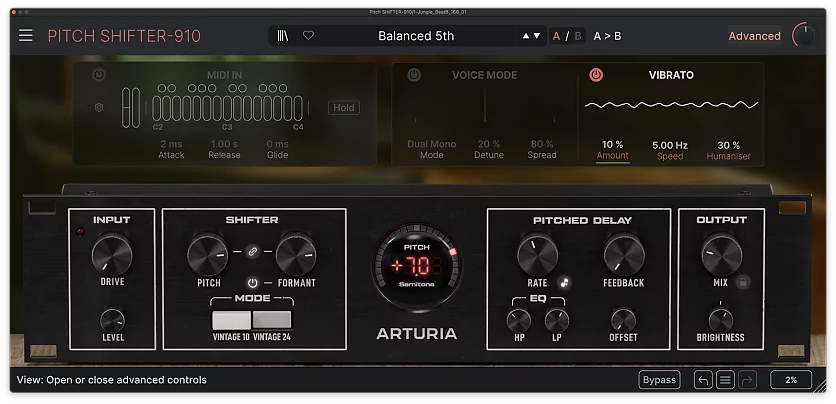Viewport: 836px width, 404px height.
Task: Click the FORMANT knob
Action: (x=296, y=255)
